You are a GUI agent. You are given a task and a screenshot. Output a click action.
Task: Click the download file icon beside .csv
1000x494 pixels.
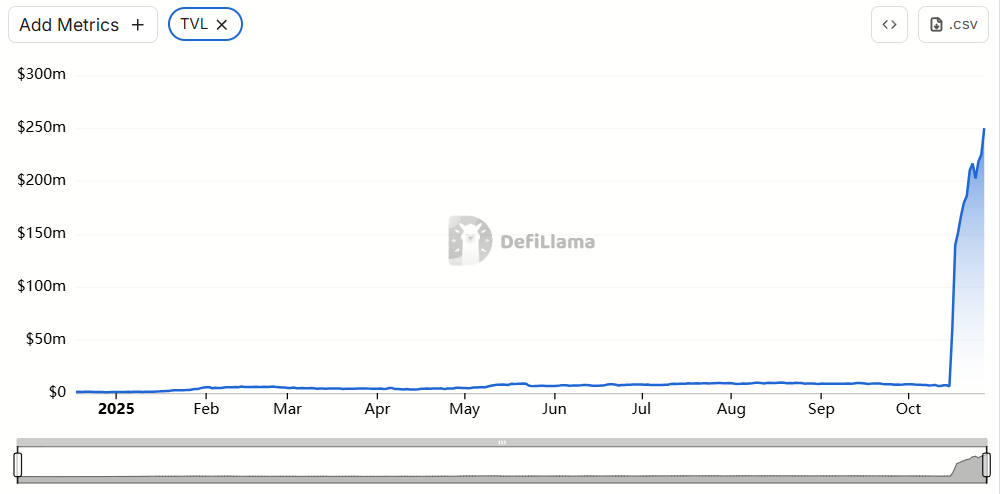click(x=937, y=25)
